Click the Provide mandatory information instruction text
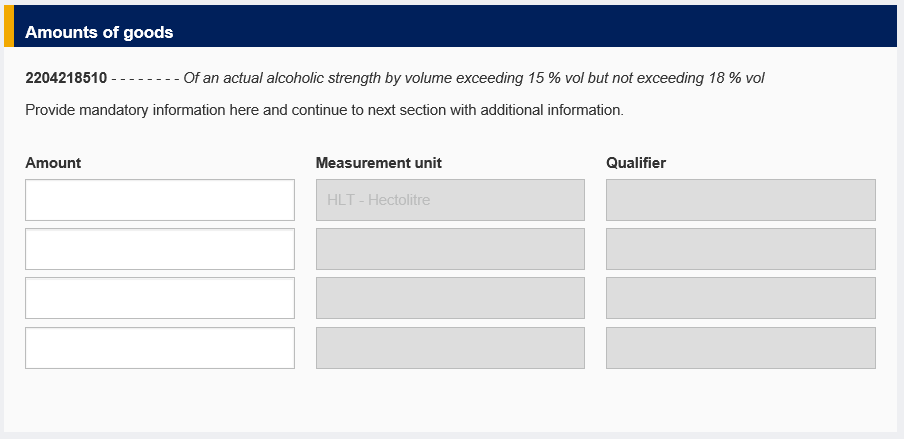 324,109
